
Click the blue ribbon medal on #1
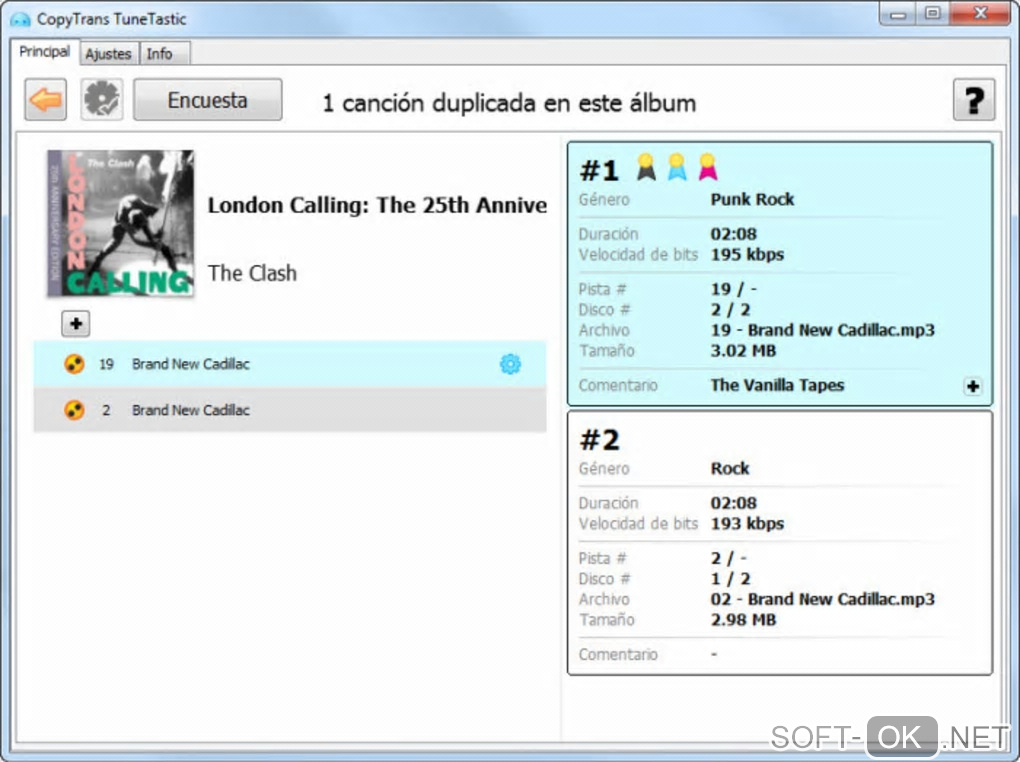(677, 167)
